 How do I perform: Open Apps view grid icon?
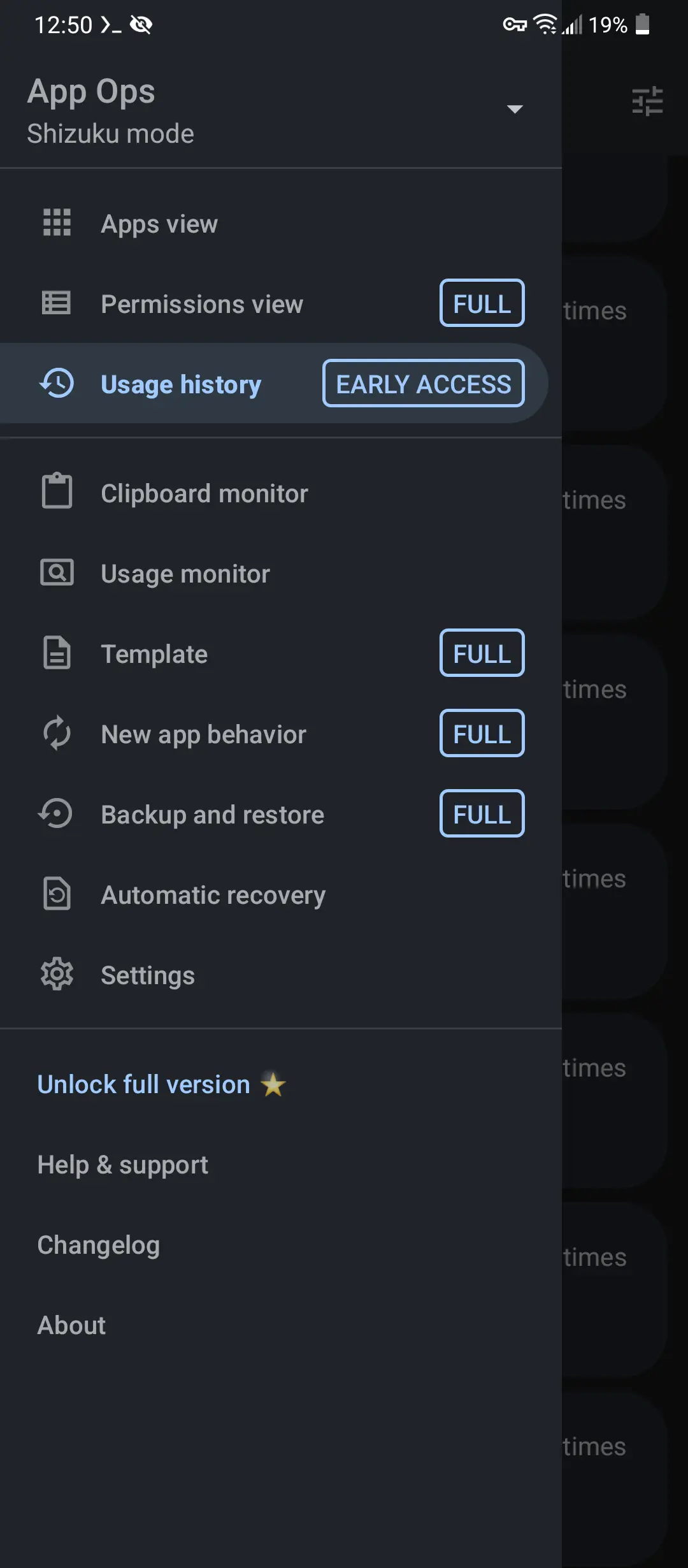click(57, 222)
